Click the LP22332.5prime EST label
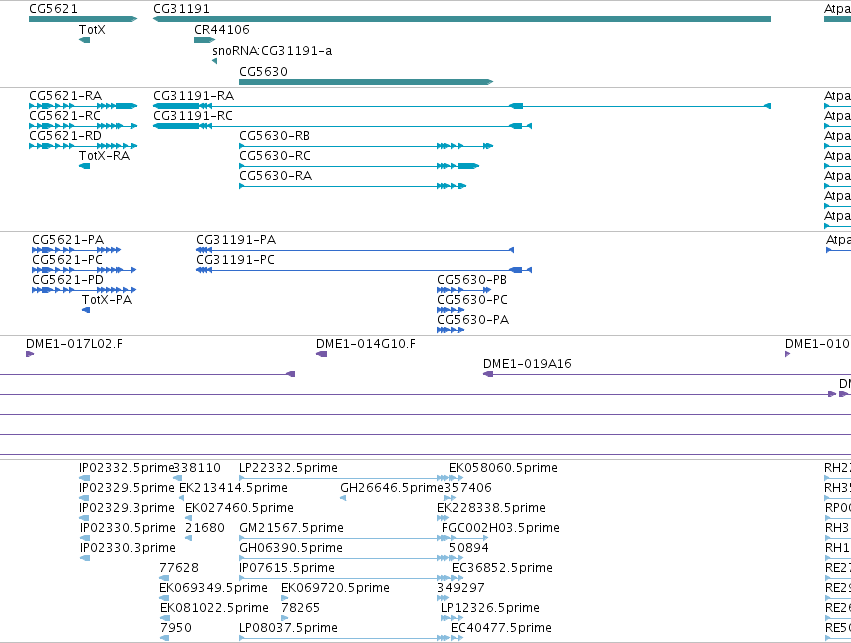Image resolution: width=851 pixels, height=643 pixels. point(288,468)
